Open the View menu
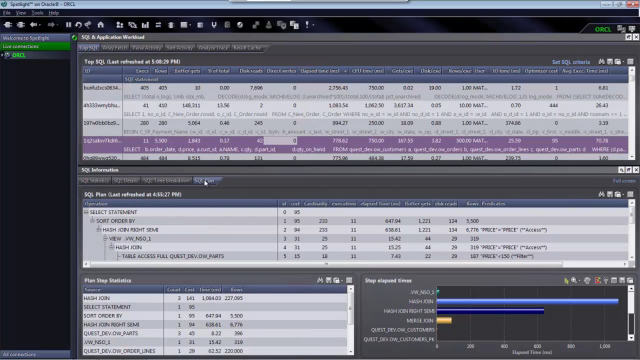This screenshot has height=360, width=640. click(x=21, y=13)
